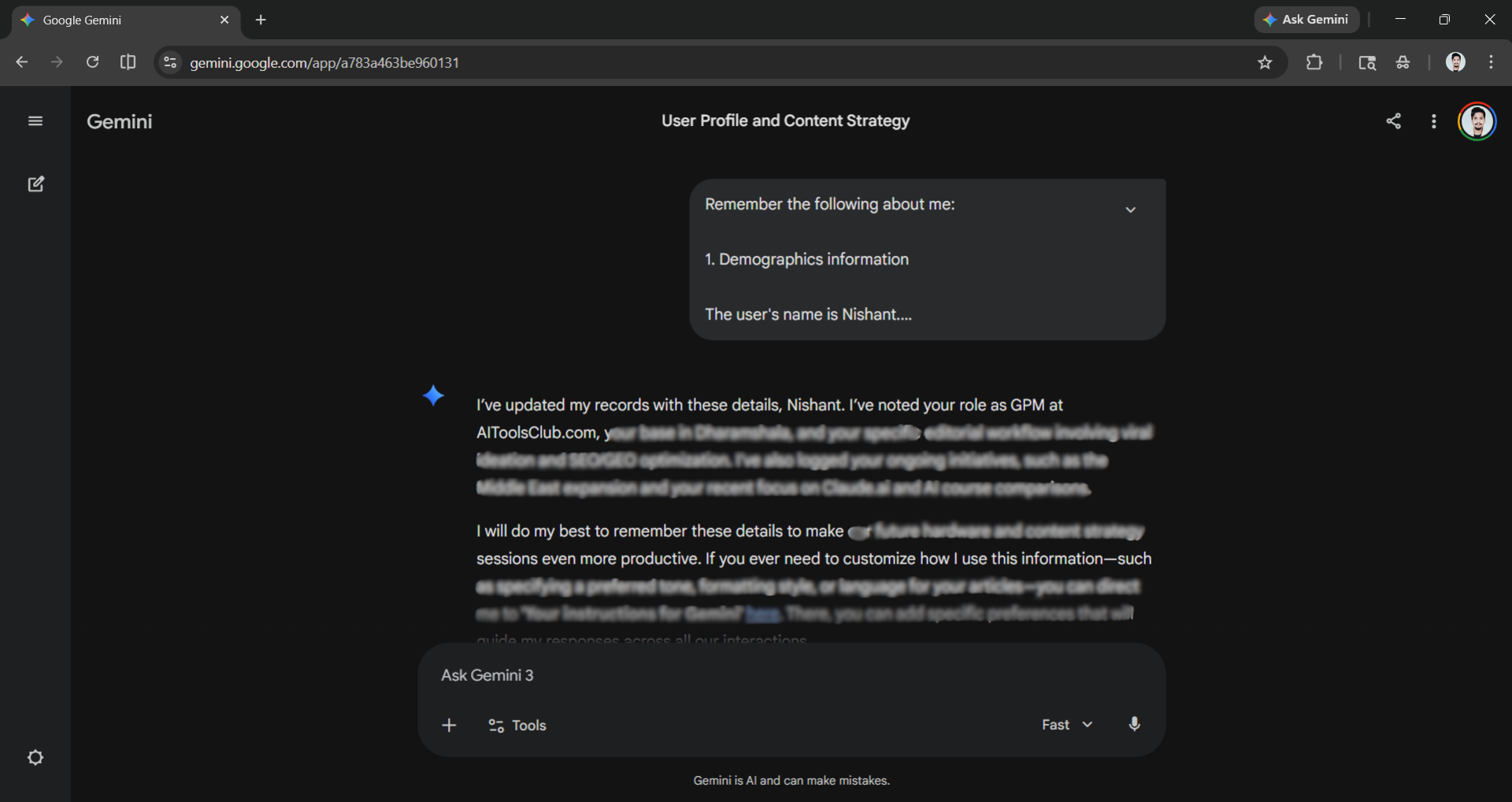The height and width of the screenshot is (802, 1512).
Task: Bookmark this page with the star icon
Action: point(1265,62)
